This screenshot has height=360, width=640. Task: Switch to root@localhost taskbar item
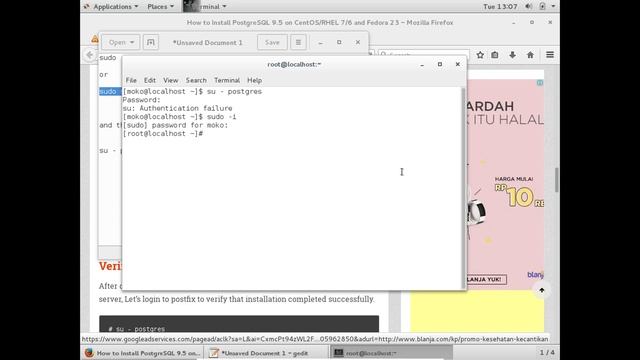(391, 353)
